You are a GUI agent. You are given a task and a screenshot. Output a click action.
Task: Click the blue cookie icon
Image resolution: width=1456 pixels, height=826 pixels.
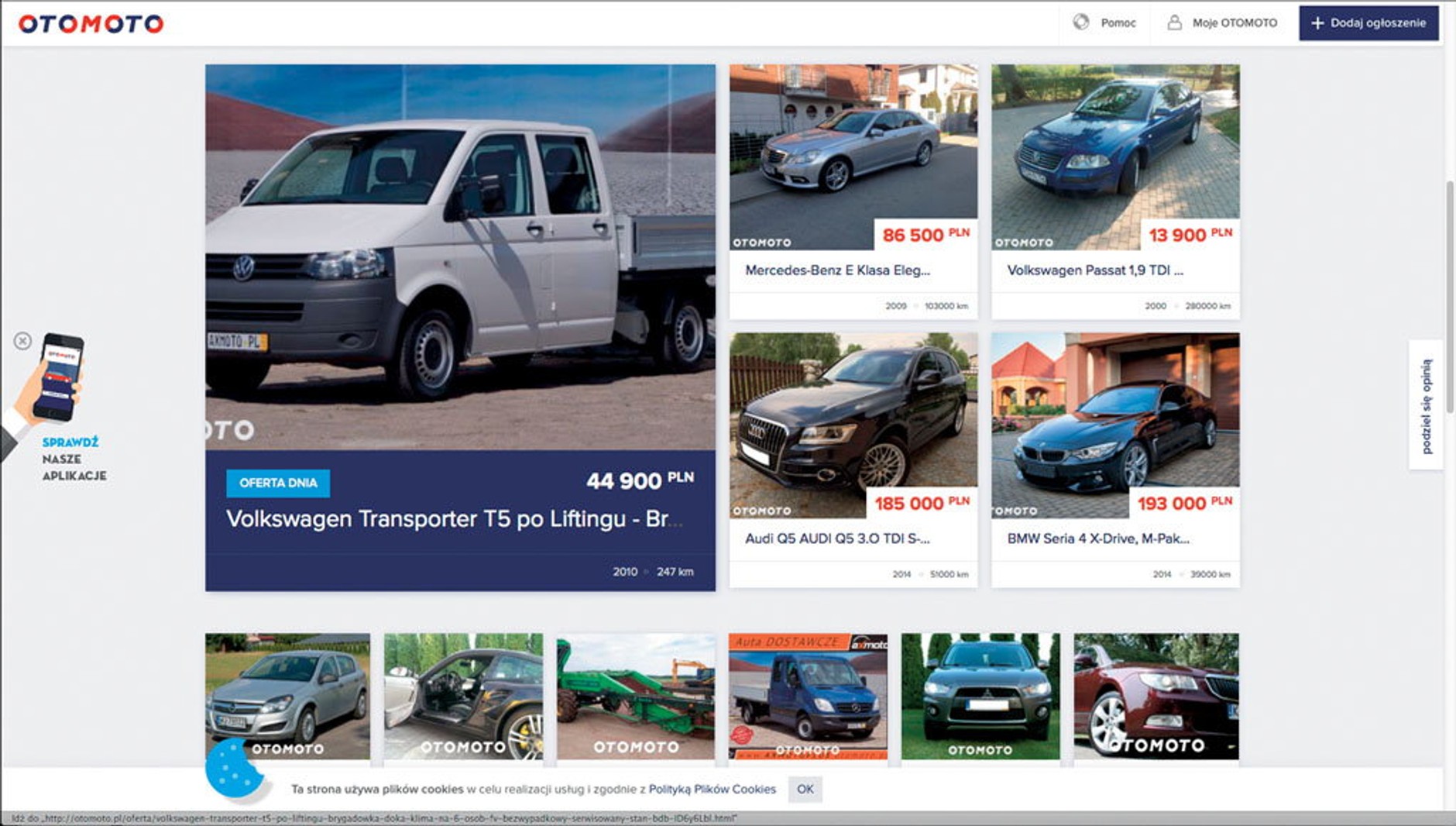[x=233, y=769]
